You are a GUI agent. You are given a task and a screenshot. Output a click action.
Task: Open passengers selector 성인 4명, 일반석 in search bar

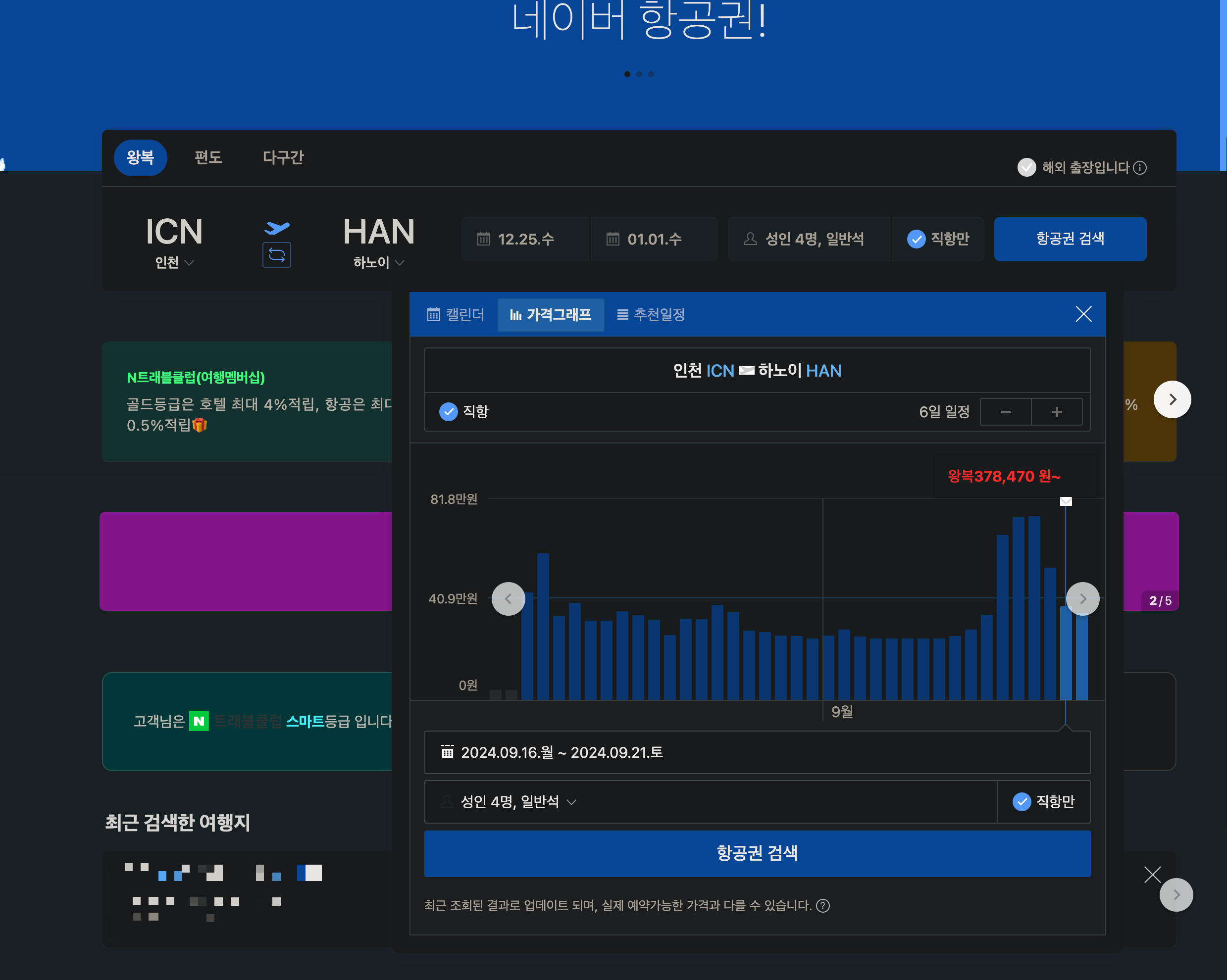809,239
